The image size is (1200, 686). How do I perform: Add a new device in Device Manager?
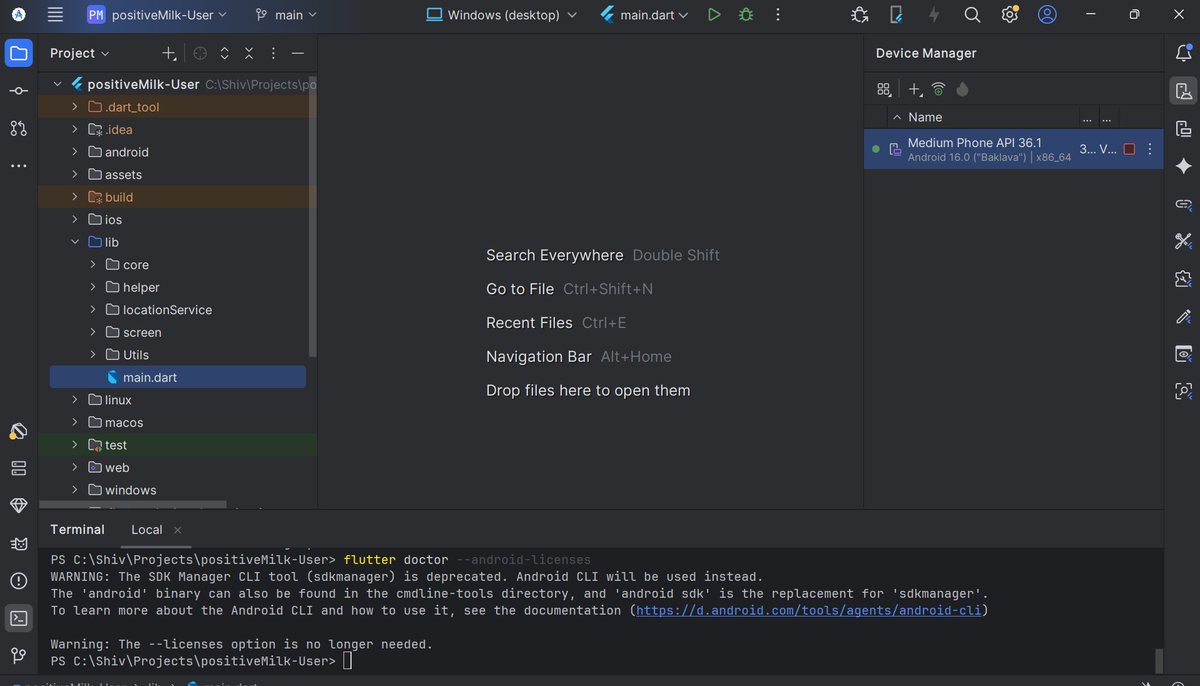click(x=915, y=89)
